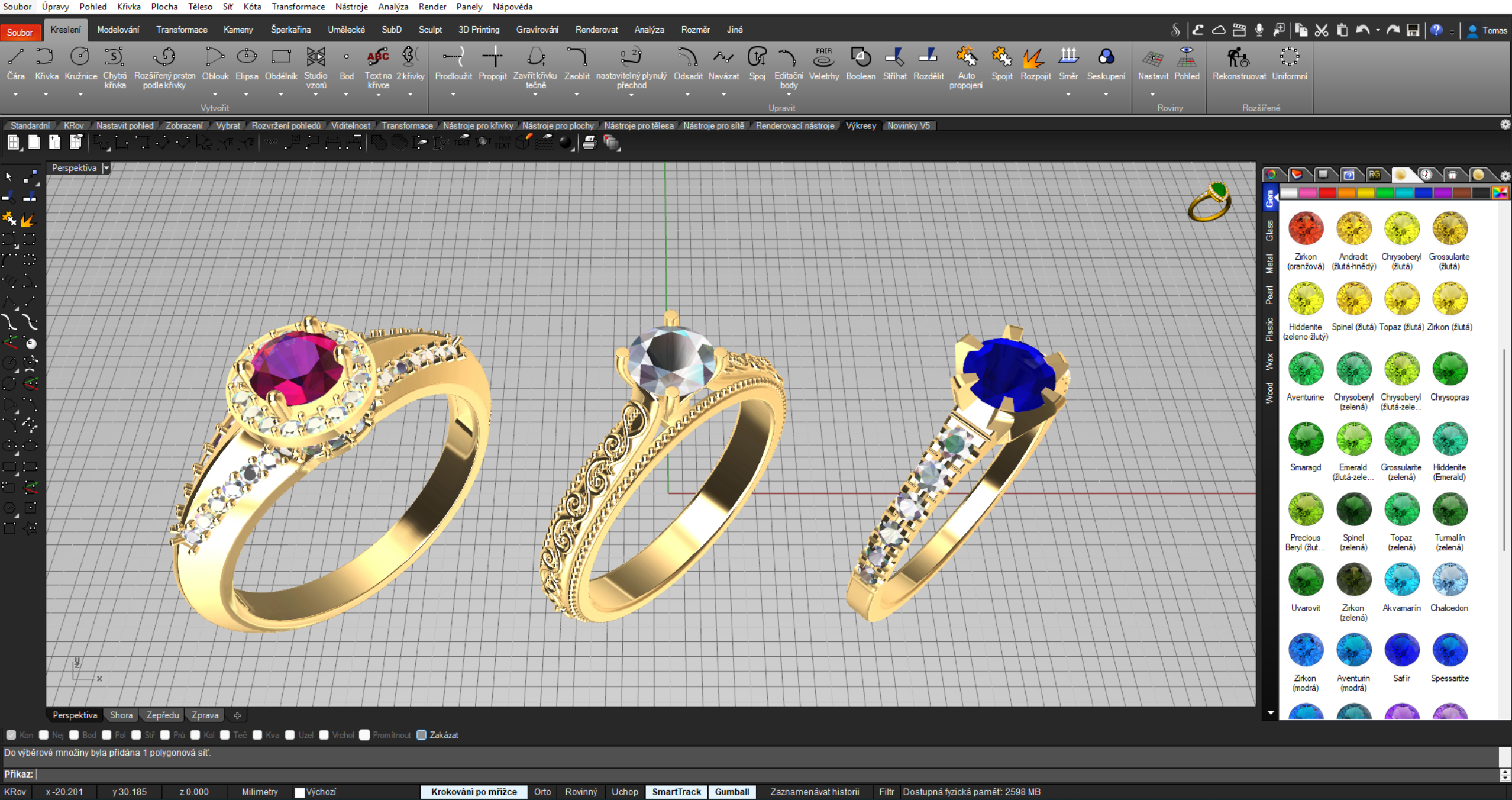Screen dimensions: 1512x800
Task: Click the Prodloužit extend tool
Action: 454,63
